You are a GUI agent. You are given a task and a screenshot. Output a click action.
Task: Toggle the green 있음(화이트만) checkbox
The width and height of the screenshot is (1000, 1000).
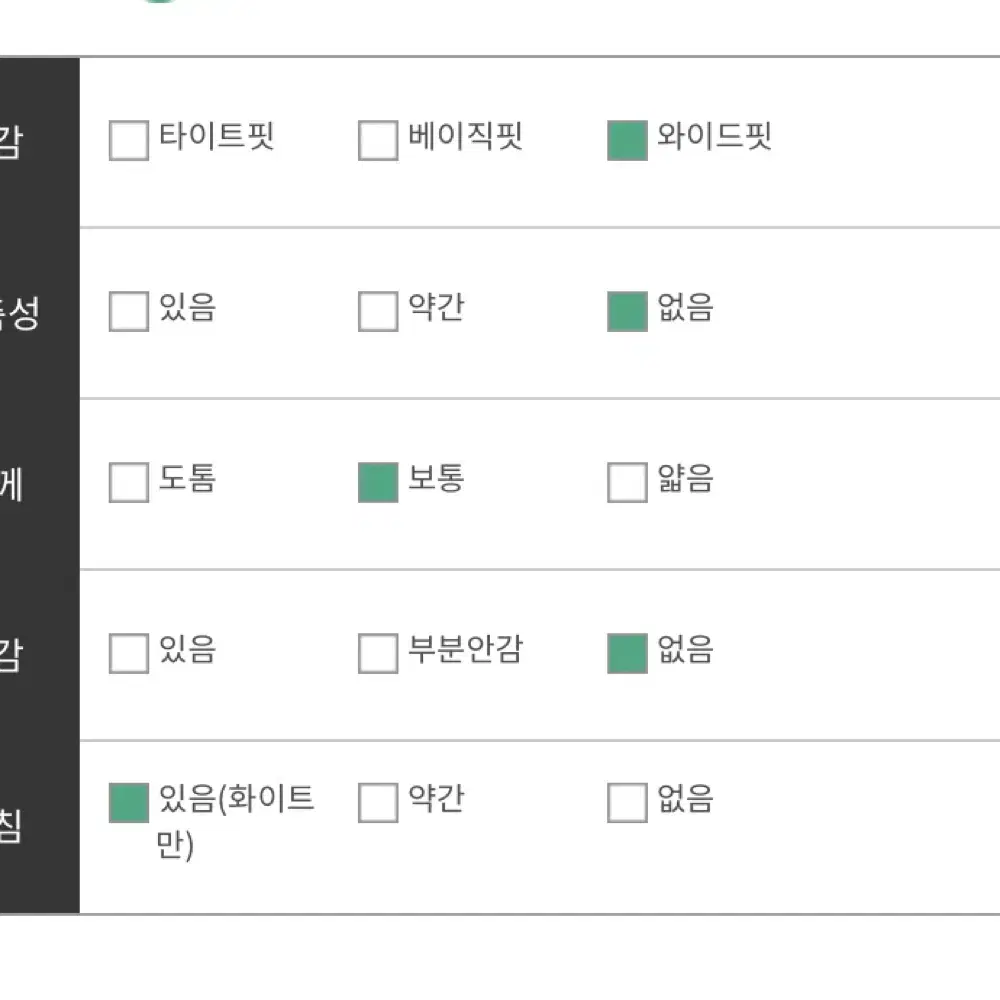(x=129, y=803)
